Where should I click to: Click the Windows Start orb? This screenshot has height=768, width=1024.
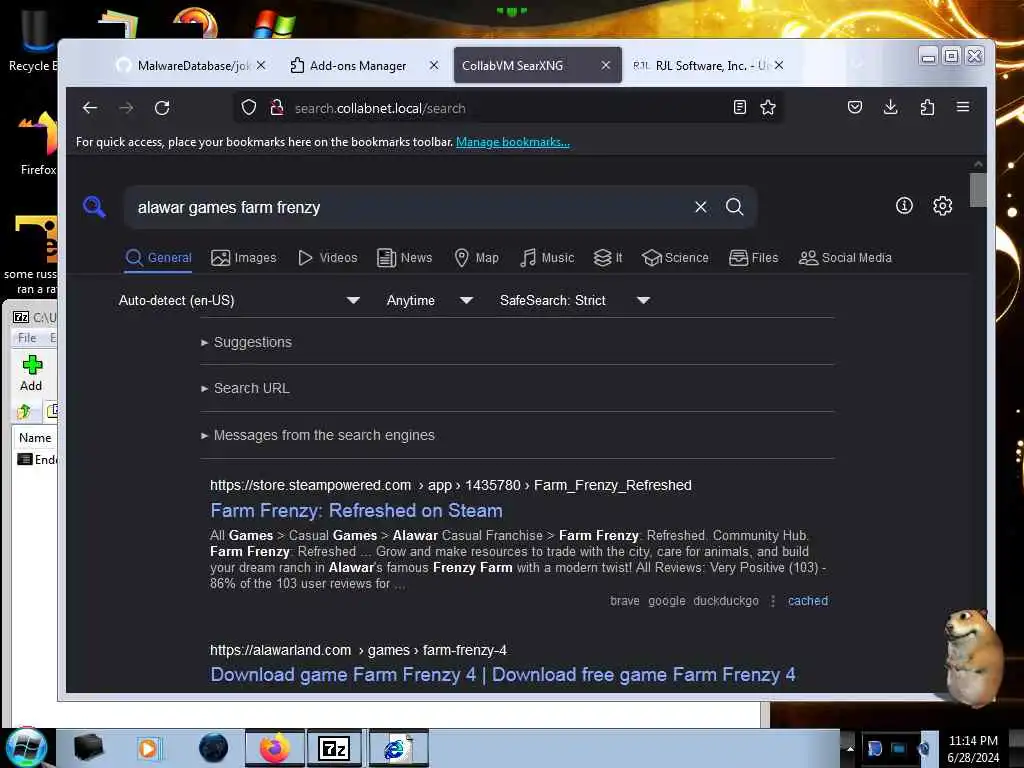coord(26,748)
